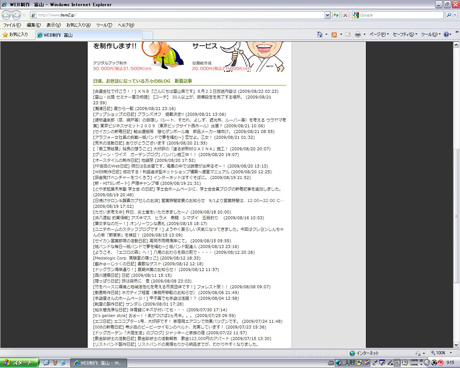Click the Print icon
Viewport: 460px width, 368px height.
click(358, 34)
